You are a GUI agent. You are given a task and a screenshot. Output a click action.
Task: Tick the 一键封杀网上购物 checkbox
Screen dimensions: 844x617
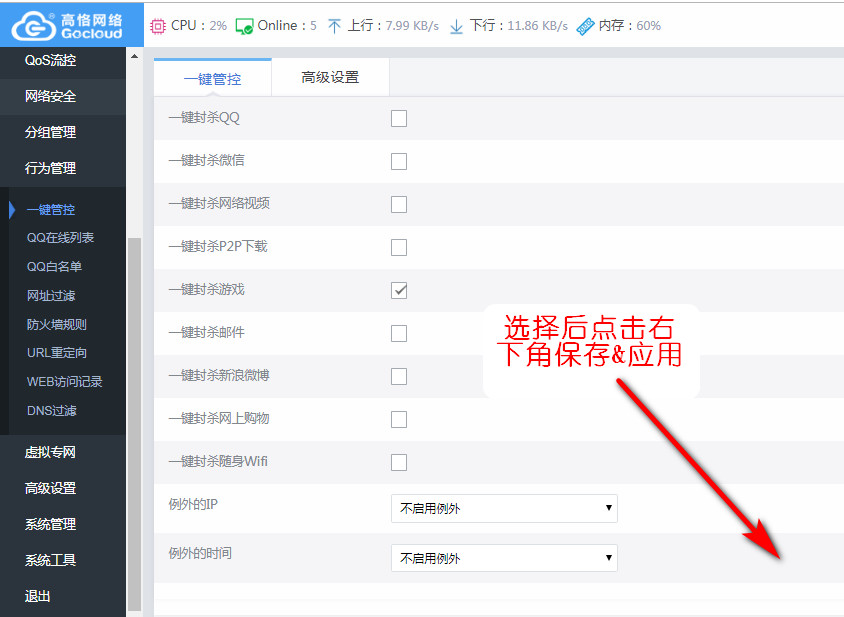point(399,419)
